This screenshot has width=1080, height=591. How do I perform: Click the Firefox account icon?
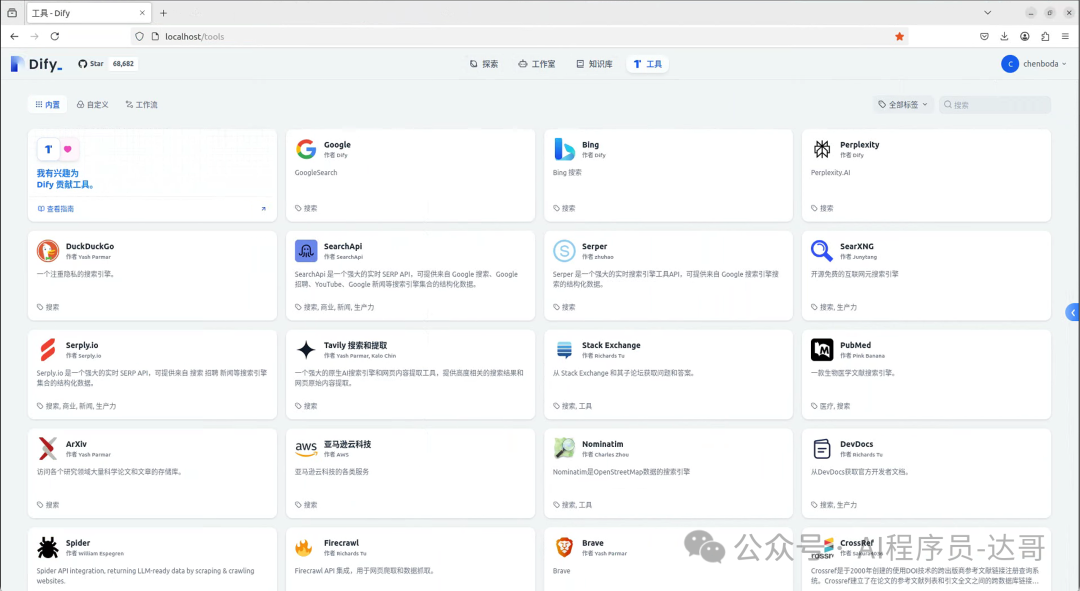click(x=1025, y=37)
